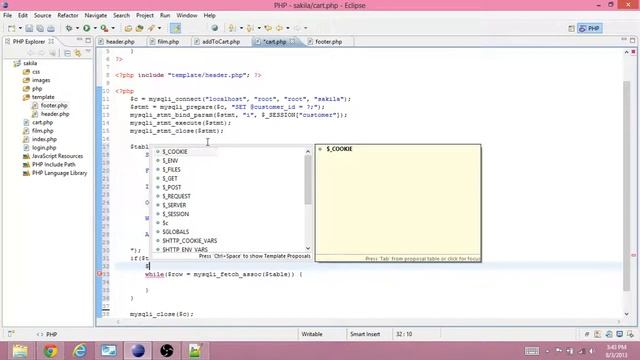The image size is (640, 360).
Task: Minimize the PHP Explorer panel
Action: pos(80,40)
